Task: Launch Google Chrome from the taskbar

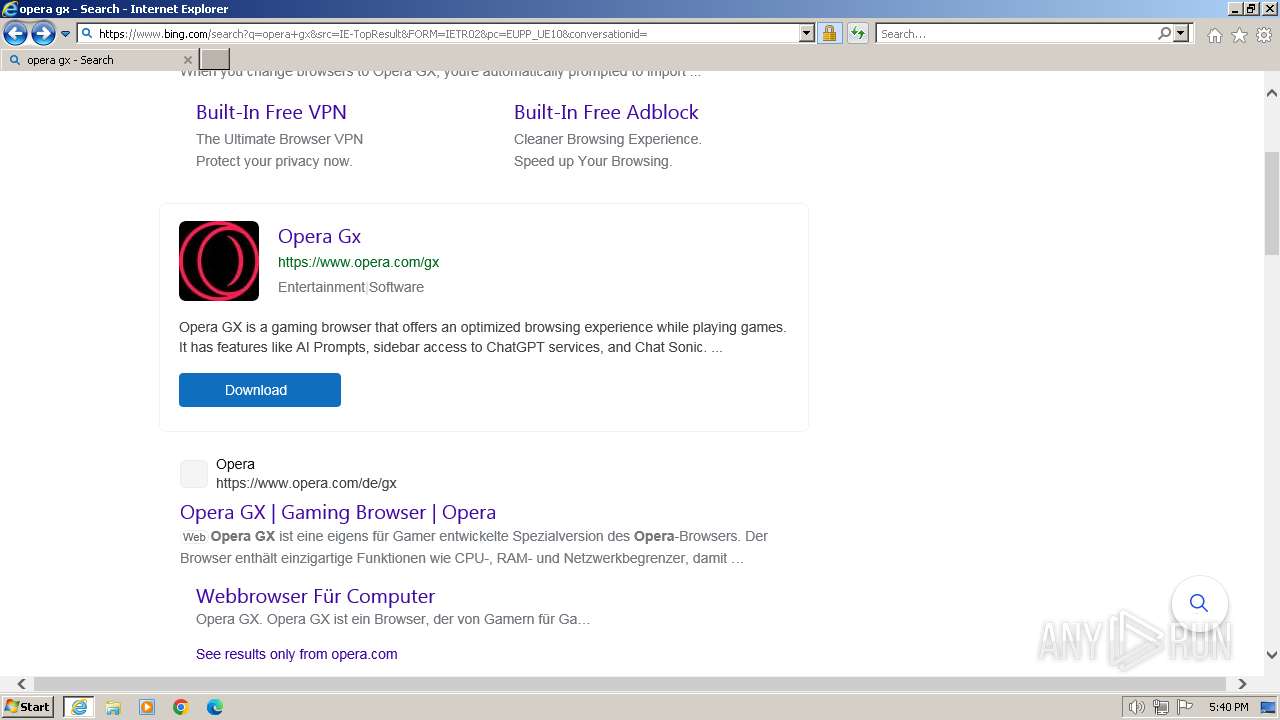Action: [181, 707]
